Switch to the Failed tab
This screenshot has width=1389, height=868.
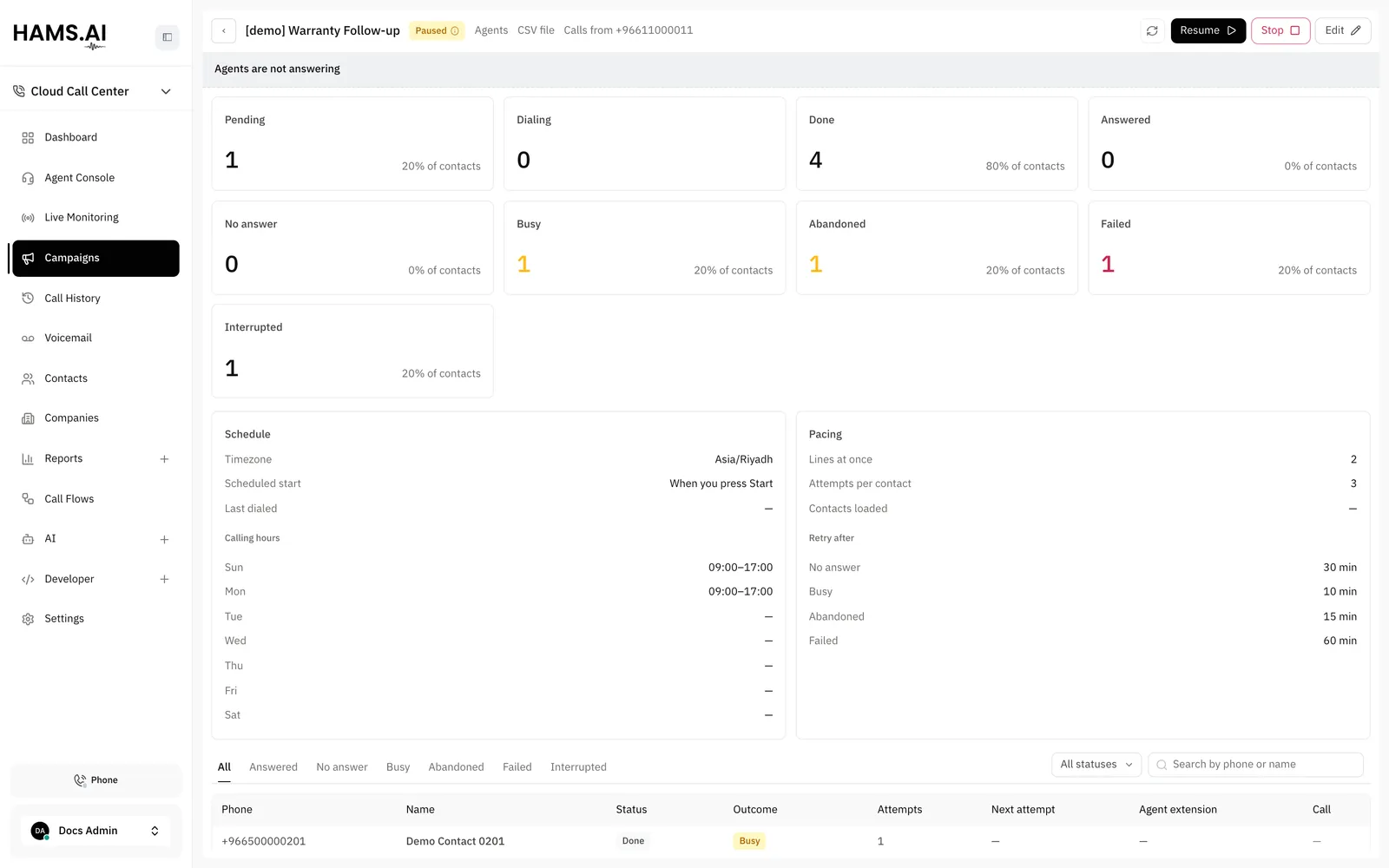point(517,767)
